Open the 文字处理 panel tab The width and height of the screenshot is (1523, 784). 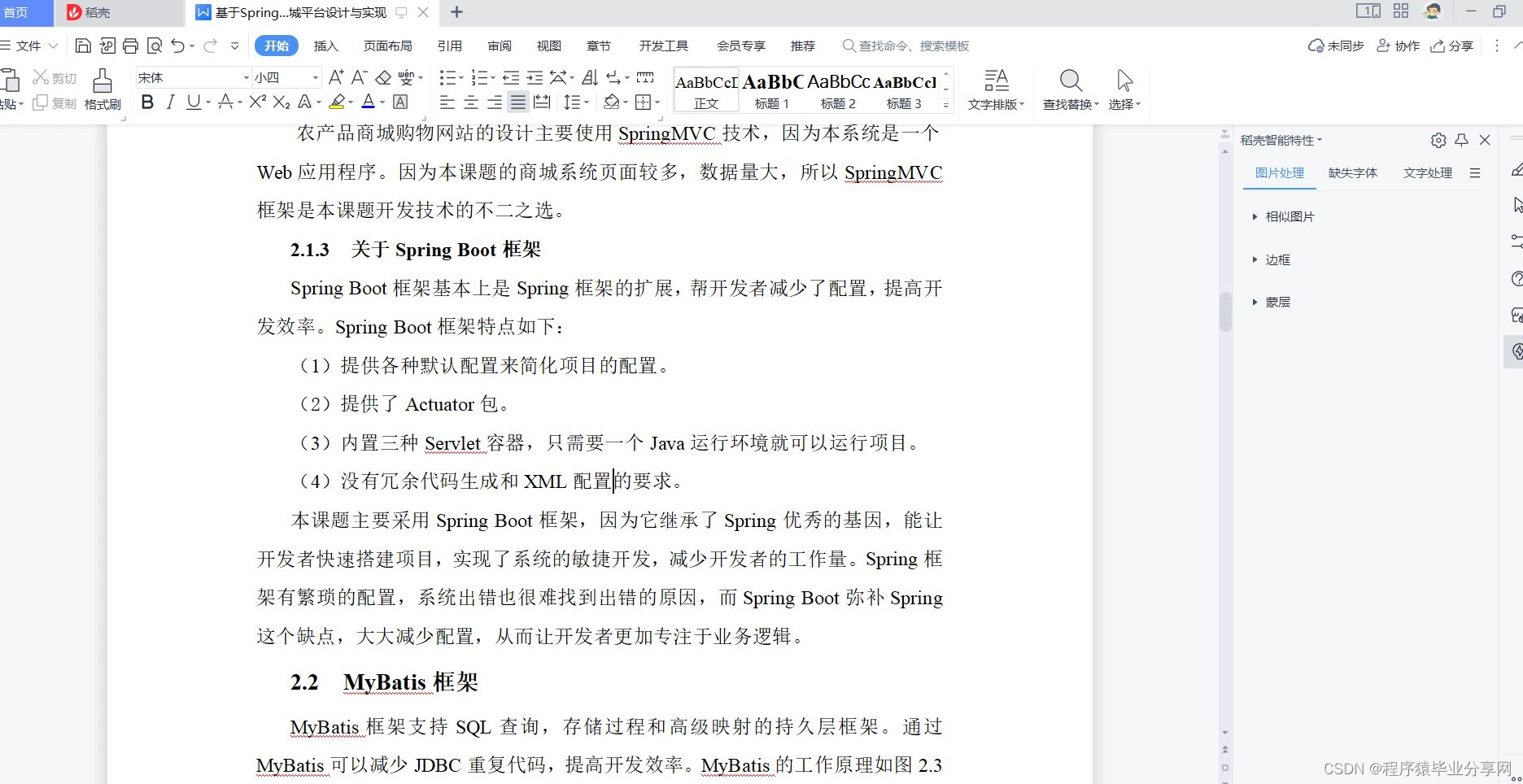click(x=1428, y=172)
